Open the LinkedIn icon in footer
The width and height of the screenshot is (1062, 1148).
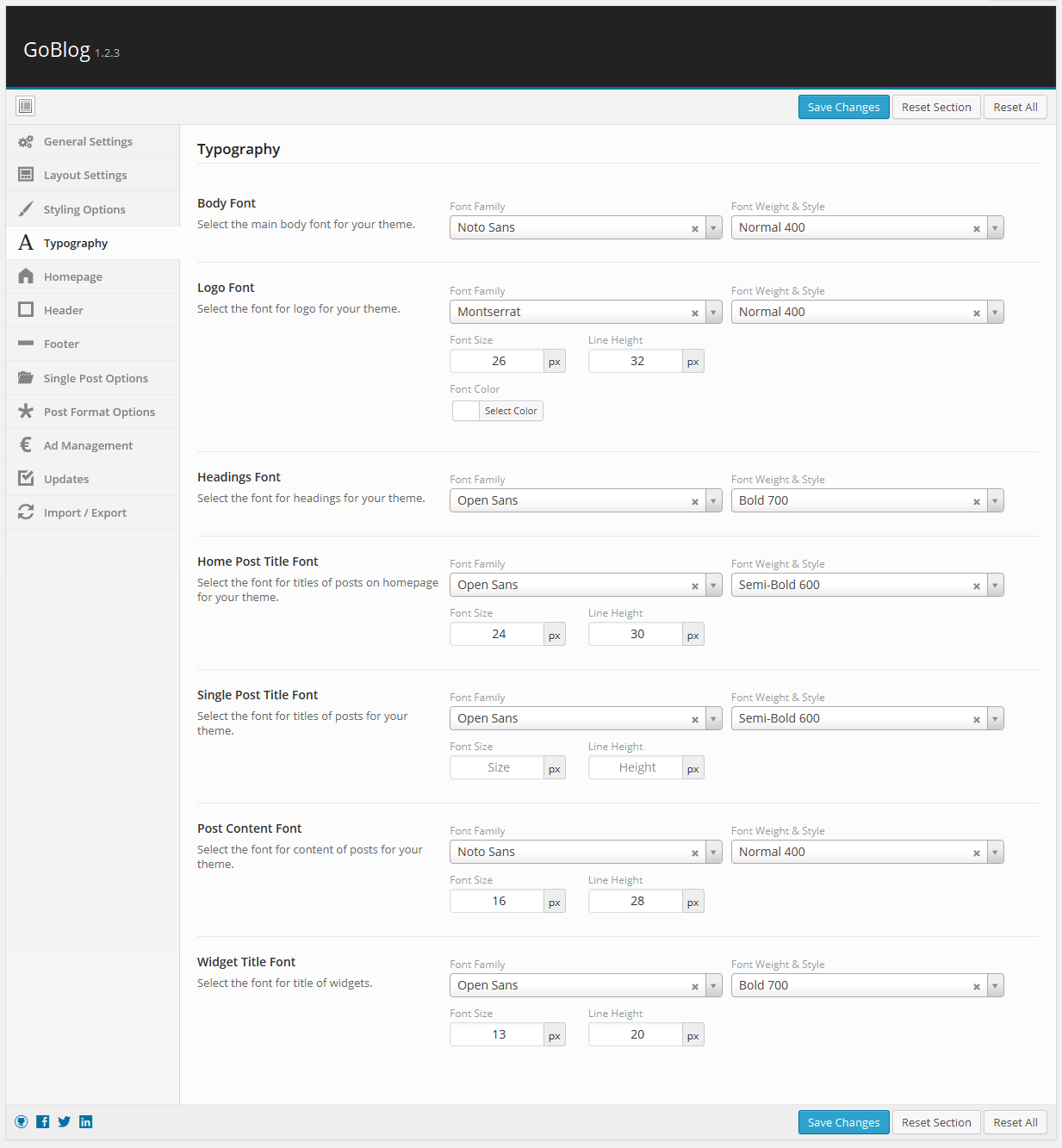85,1121
